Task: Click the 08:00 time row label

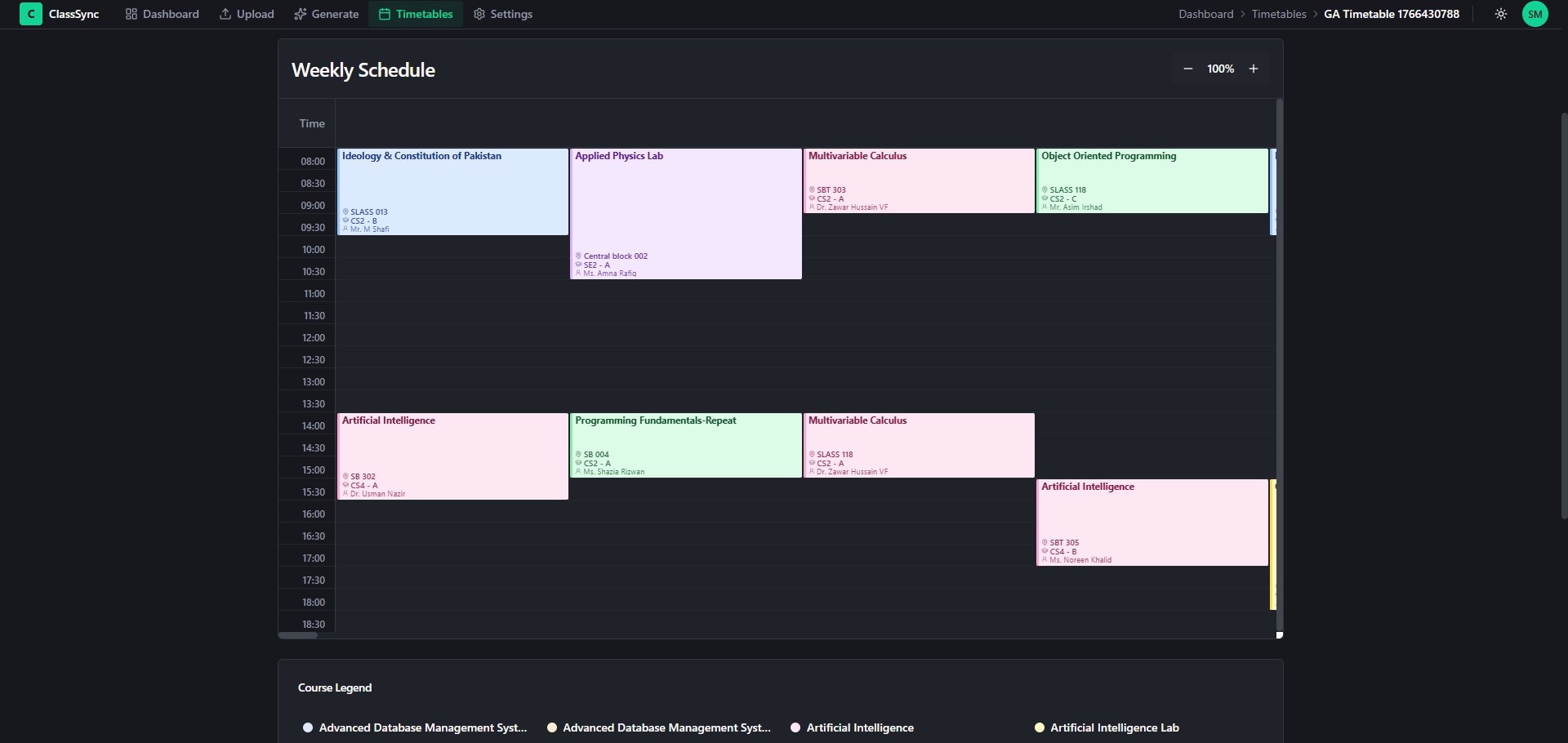Action: pos(313,162)
